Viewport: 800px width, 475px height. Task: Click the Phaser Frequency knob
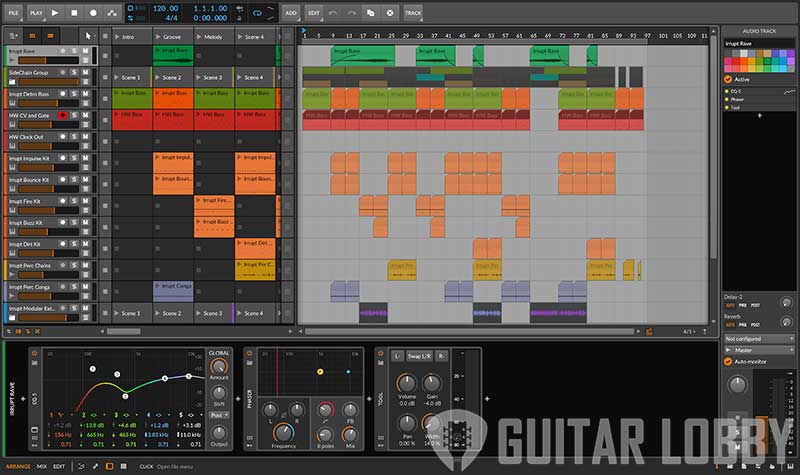(283, 433)
